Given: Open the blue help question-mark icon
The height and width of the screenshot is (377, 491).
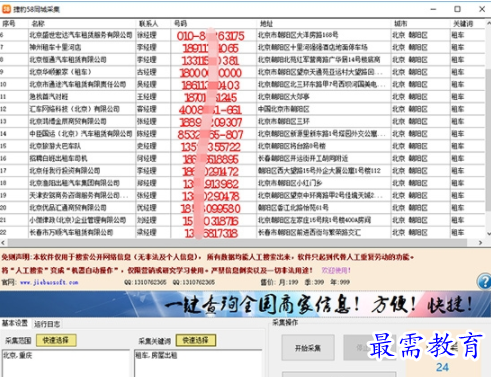Looking at the screenshot, I should point(485,282).
